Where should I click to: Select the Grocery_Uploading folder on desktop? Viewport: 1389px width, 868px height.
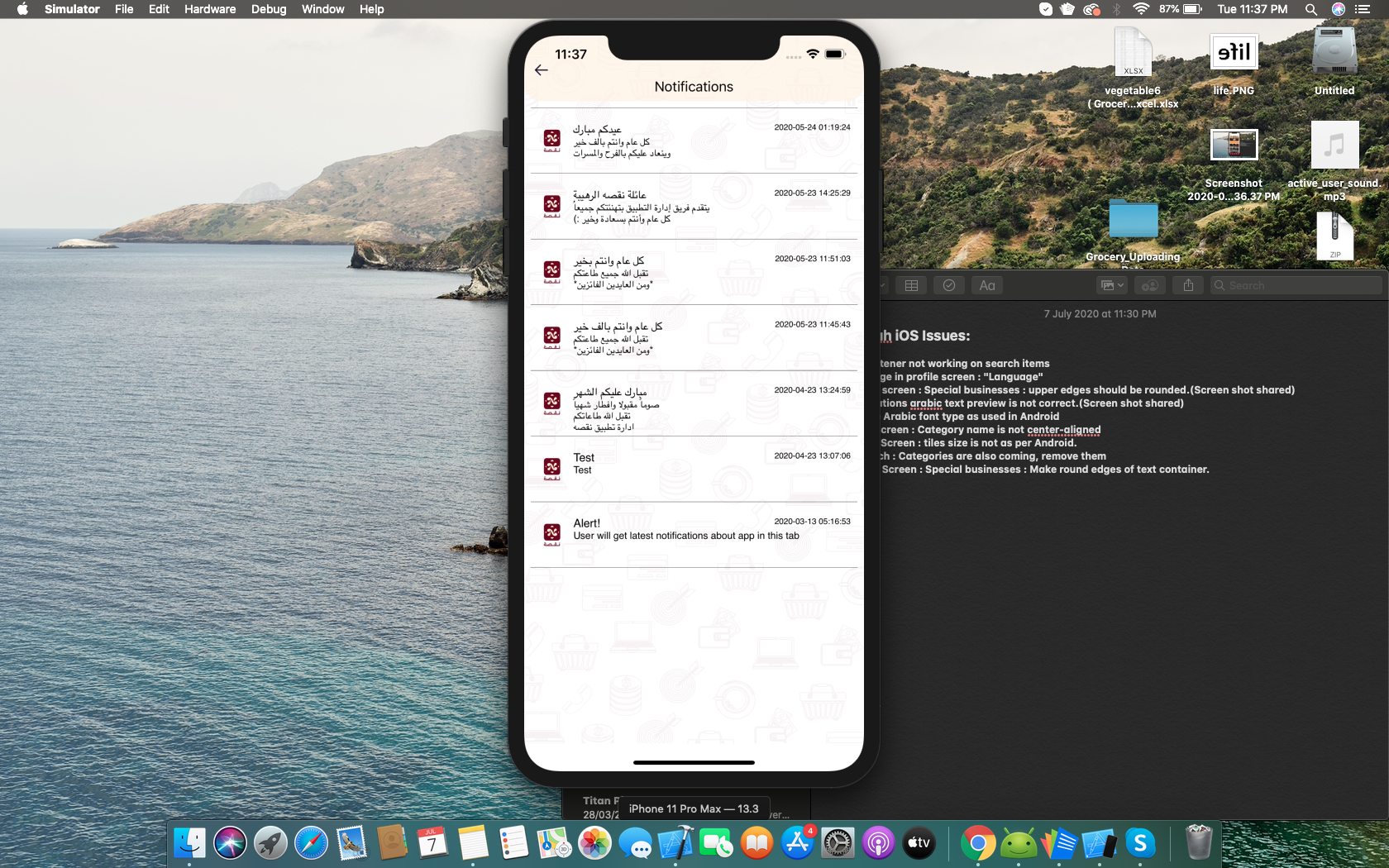coord(1133,223)
